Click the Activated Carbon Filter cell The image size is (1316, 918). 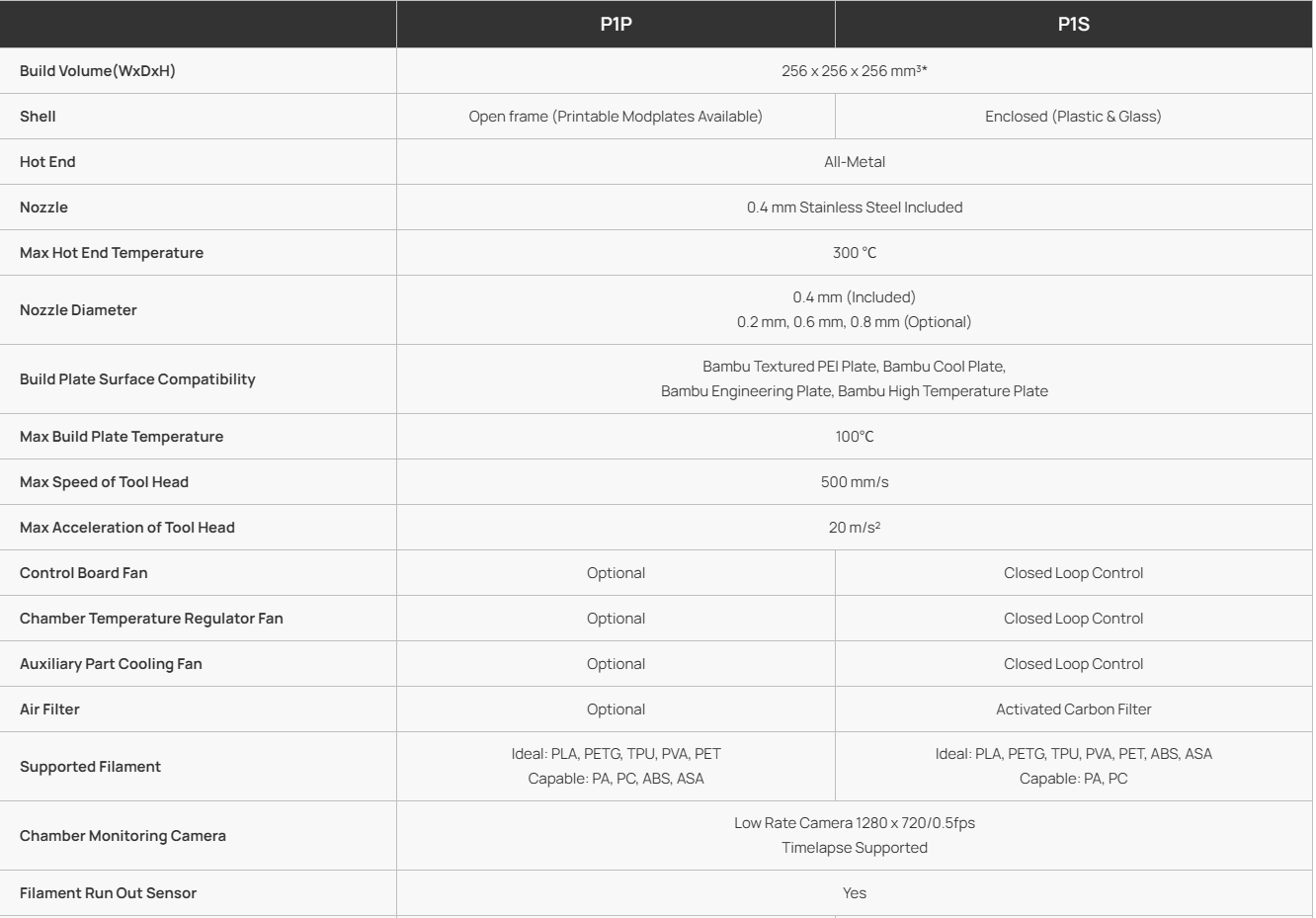(x=1073, y=709)
